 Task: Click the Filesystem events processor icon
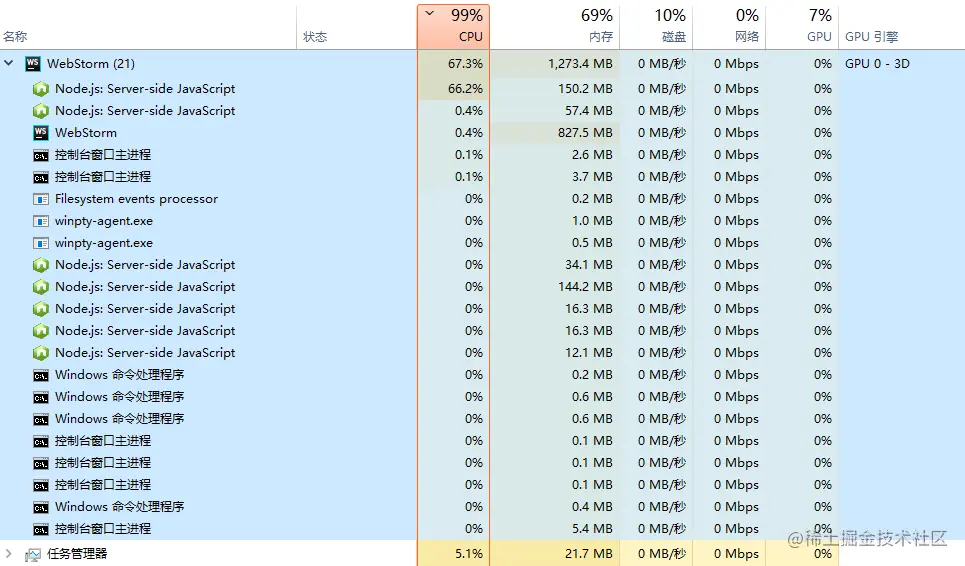click(x=41, y=199)
